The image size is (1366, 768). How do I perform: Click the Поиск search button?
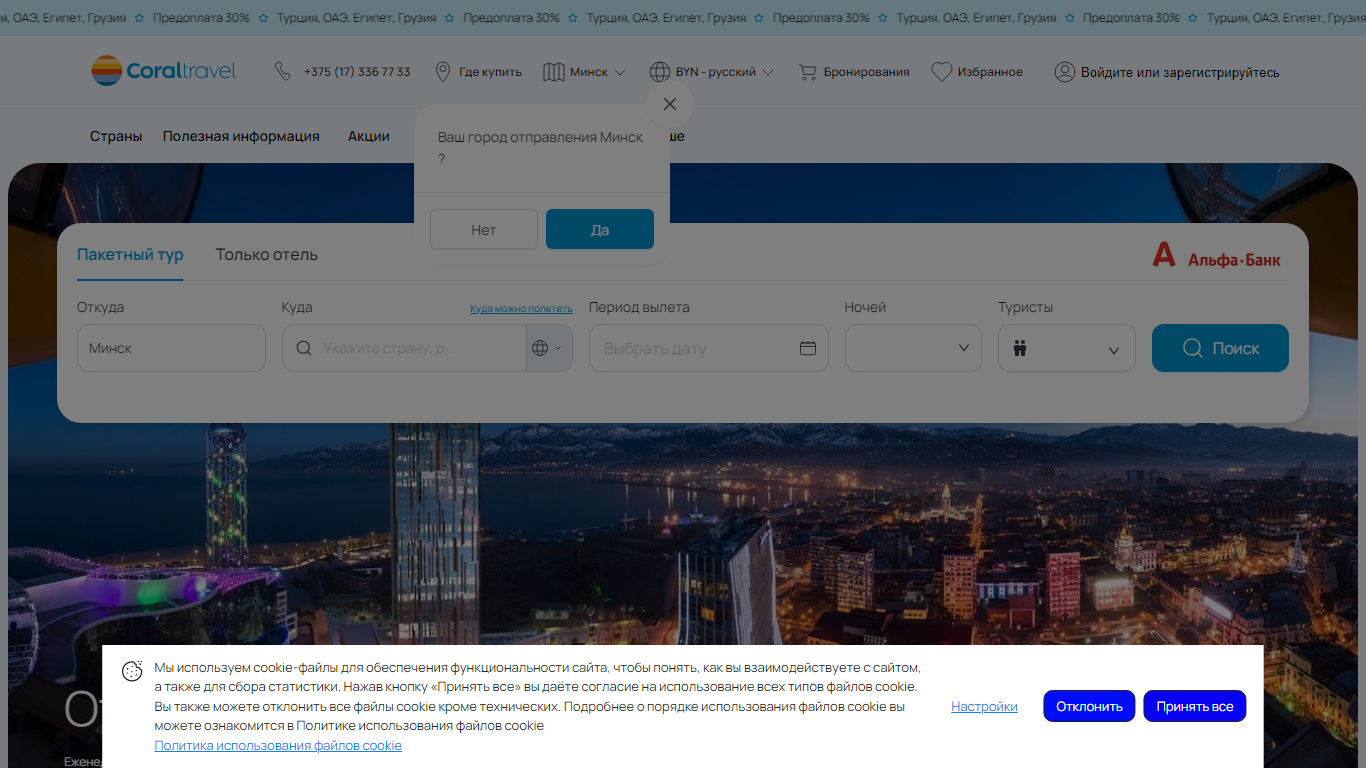[x=1220, y=348]
